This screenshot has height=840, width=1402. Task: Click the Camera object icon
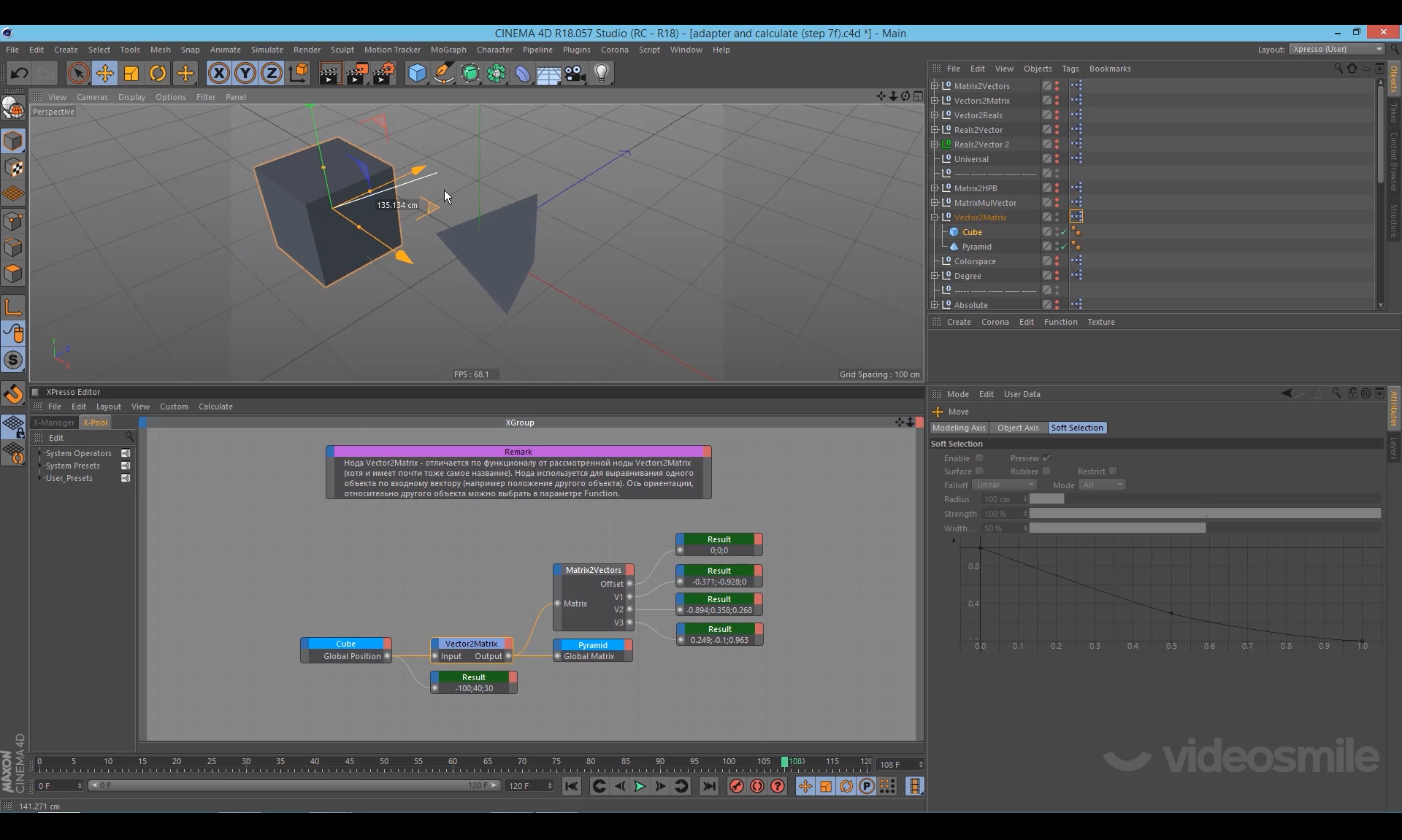[575, 73]
